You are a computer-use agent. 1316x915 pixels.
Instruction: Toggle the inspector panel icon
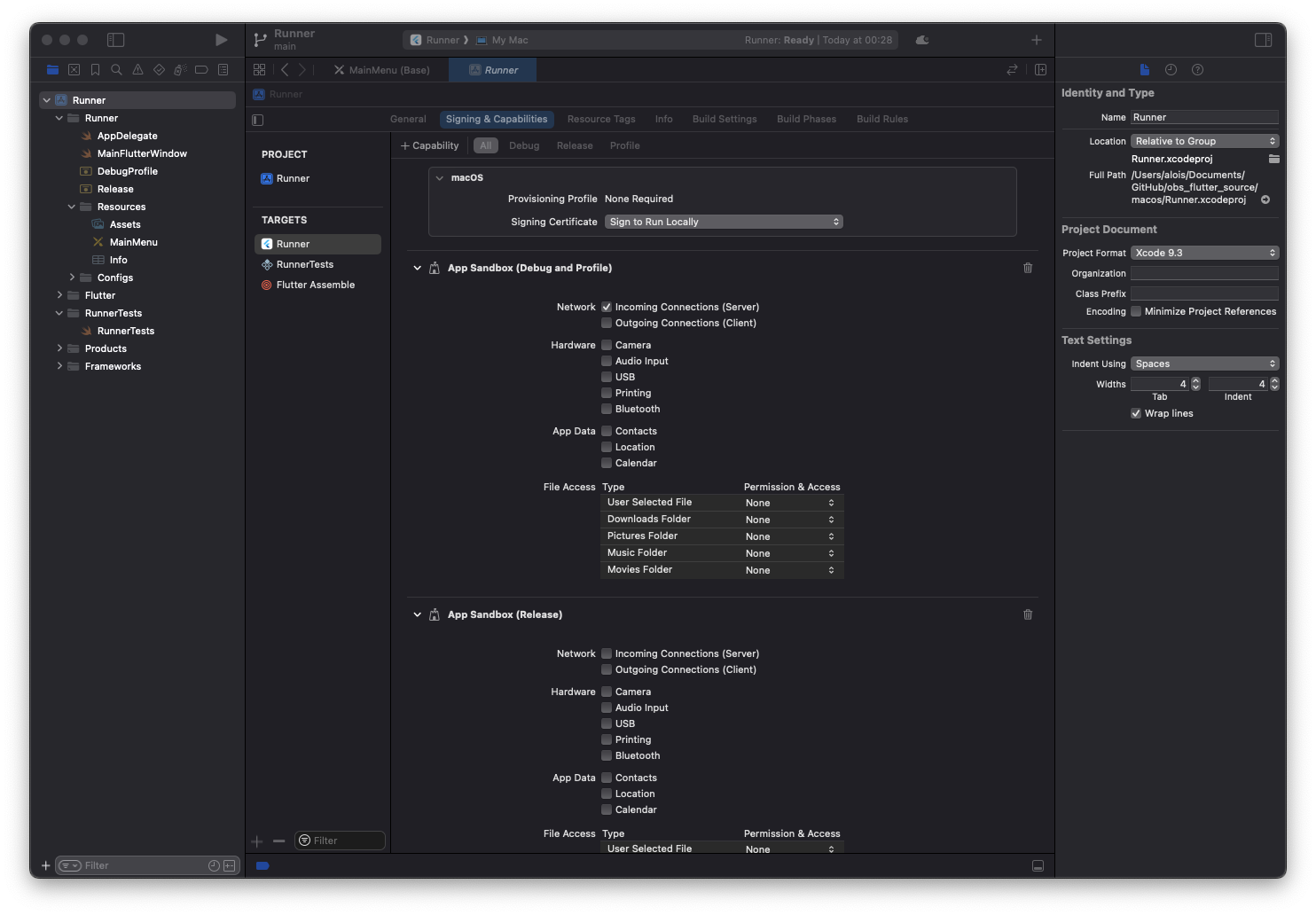1263,40
